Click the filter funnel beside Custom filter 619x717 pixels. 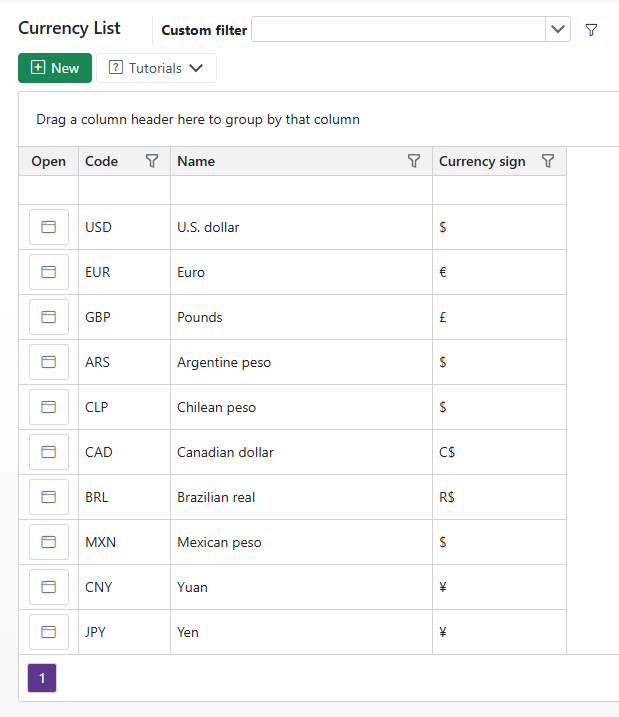(591, 30)
